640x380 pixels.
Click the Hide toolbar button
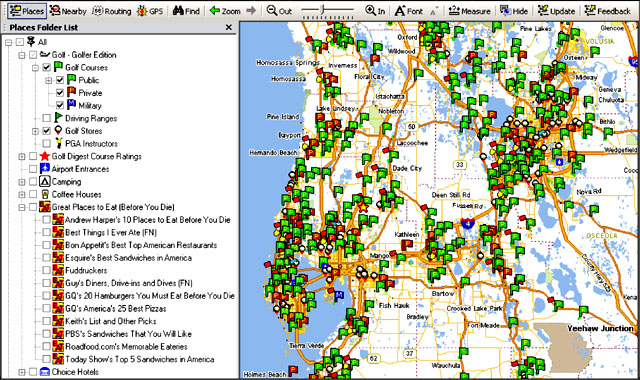[x=514, y=11]
